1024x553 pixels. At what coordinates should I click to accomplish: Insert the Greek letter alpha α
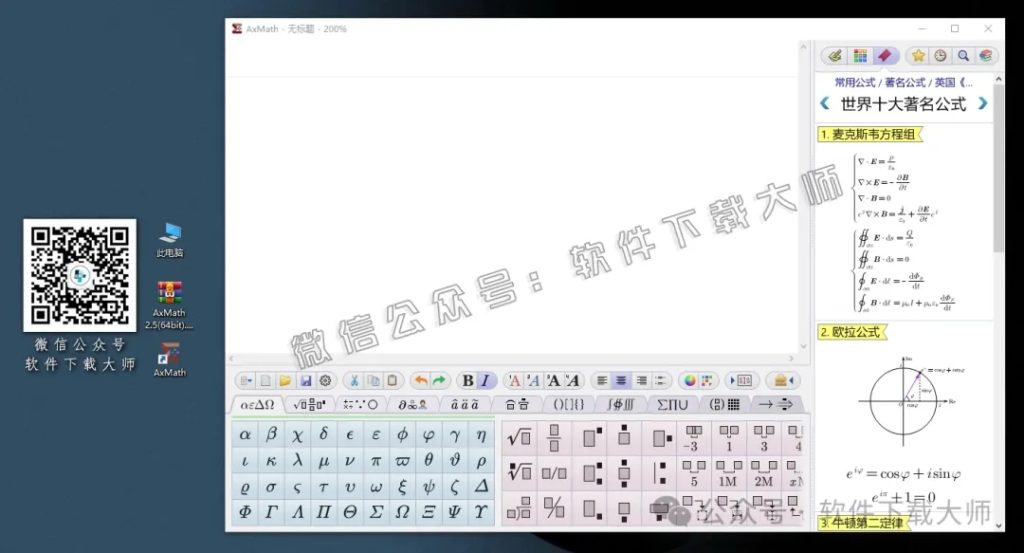[x=245, y=435]
